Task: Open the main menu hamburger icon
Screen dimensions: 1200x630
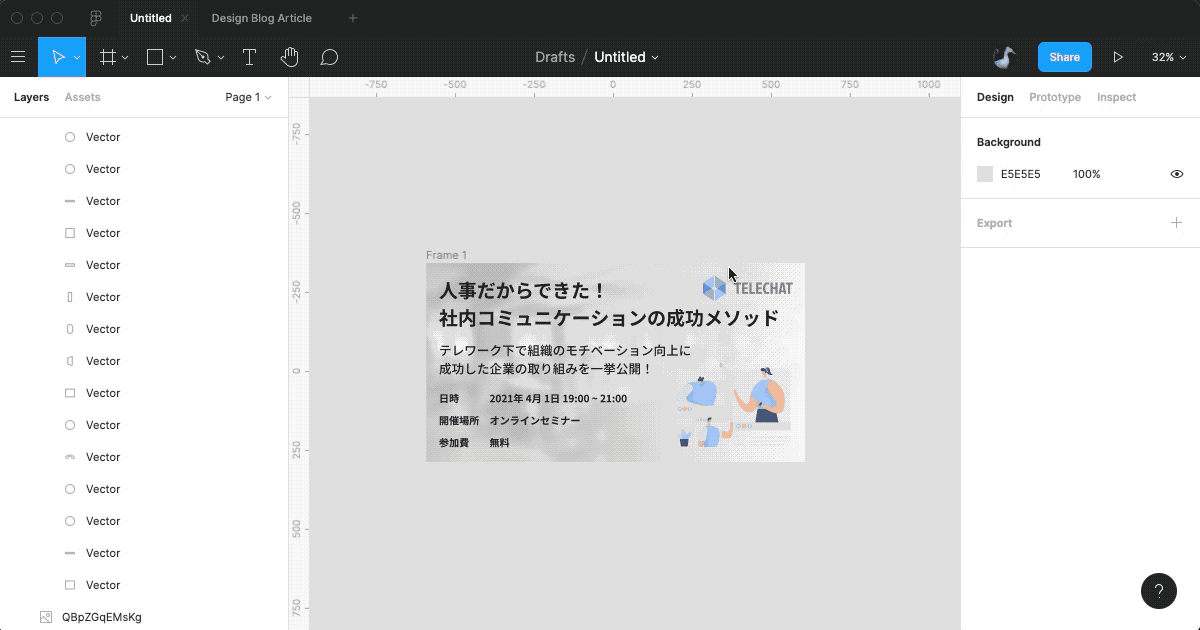Action: pyautogui.click(x=18, y=57)
